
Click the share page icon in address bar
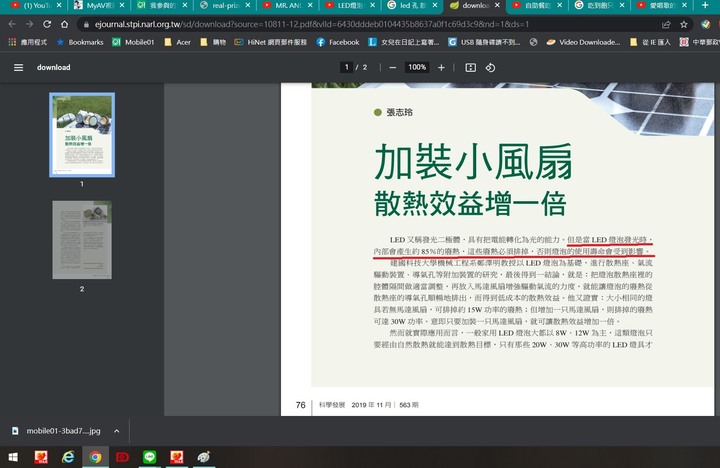pos(666,24)
